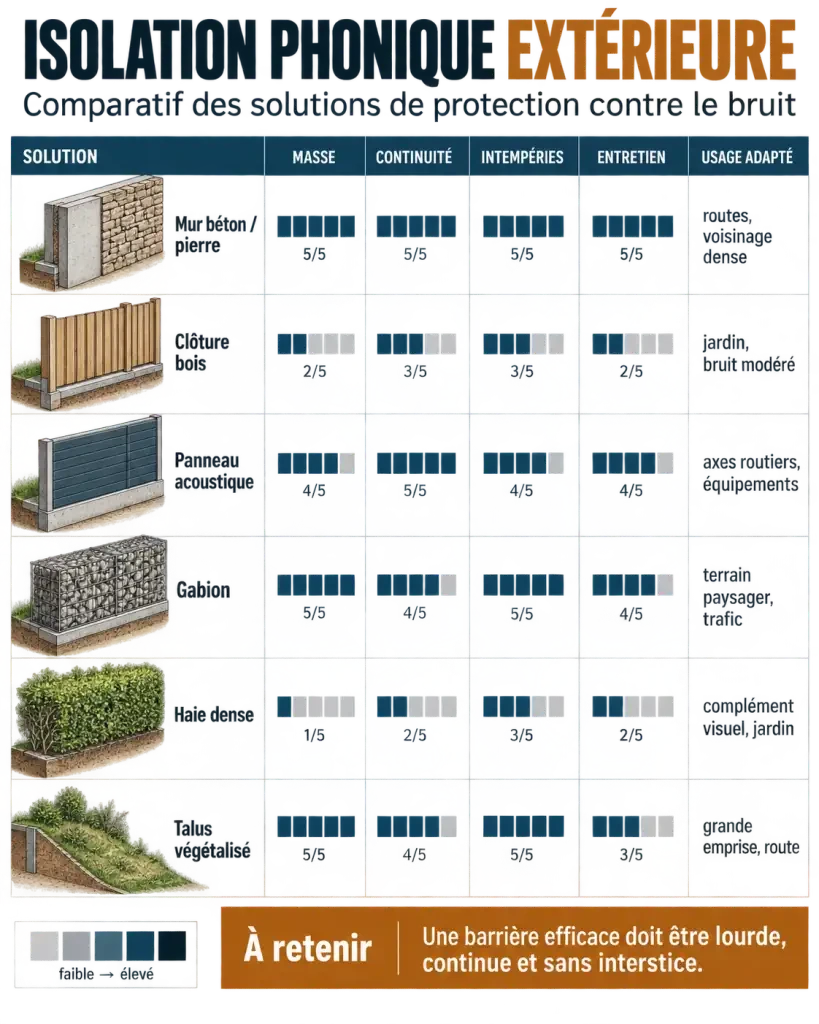Select the "complément visuel, jardin" usage text
The width and height of the screenshot is (819, 1024).
point(748,717)
